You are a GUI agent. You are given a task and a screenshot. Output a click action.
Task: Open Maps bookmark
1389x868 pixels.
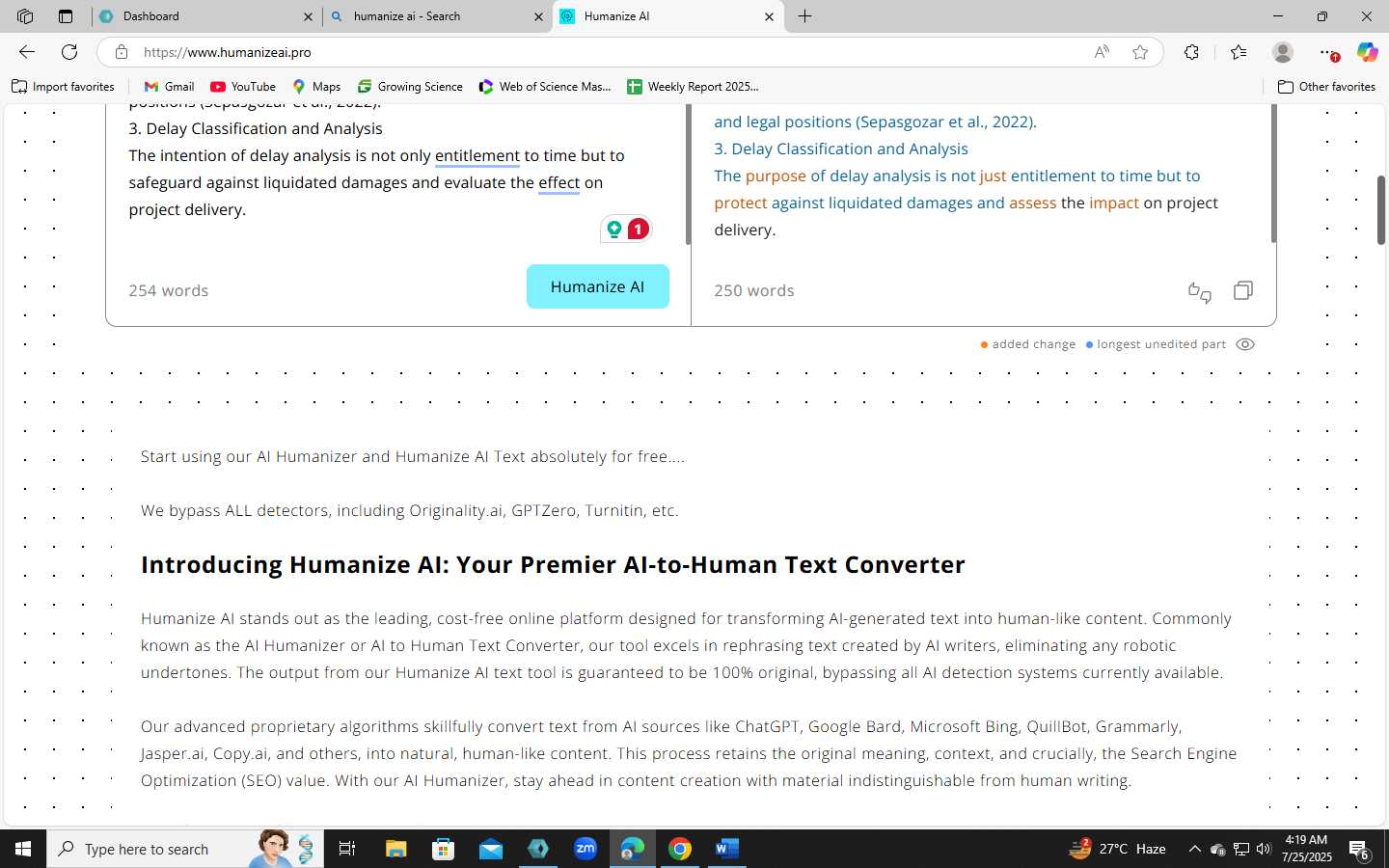tap(316, 87)
